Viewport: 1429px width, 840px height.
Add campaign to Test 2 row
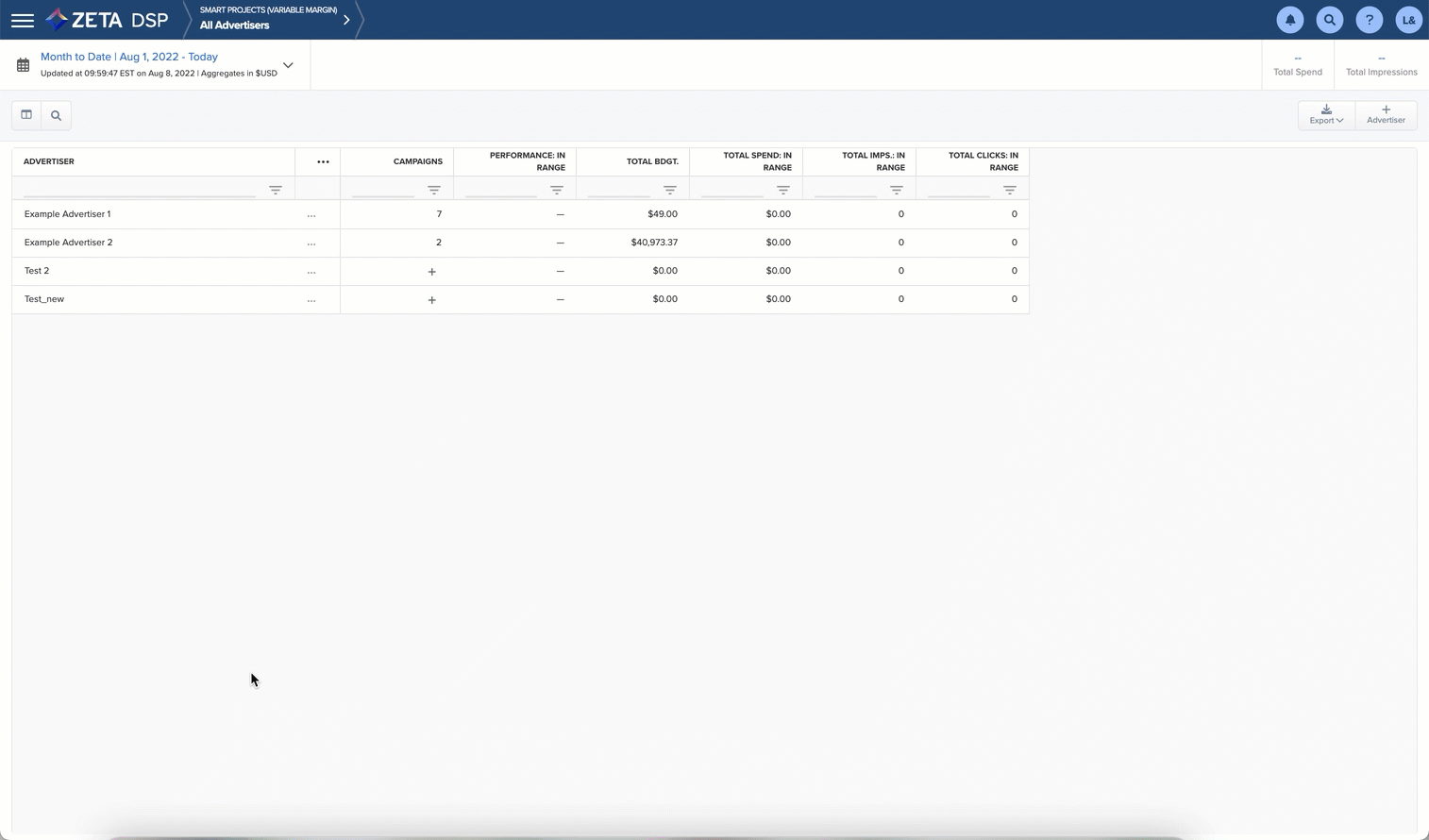pyautogui.click(x=431, y=272)
